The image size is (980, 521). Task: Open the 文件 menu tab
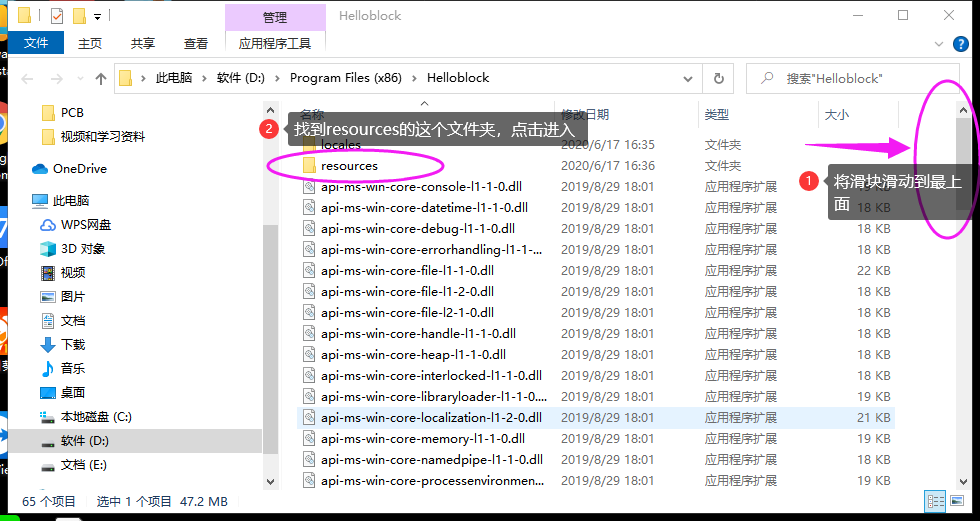(x=36, y=43)
